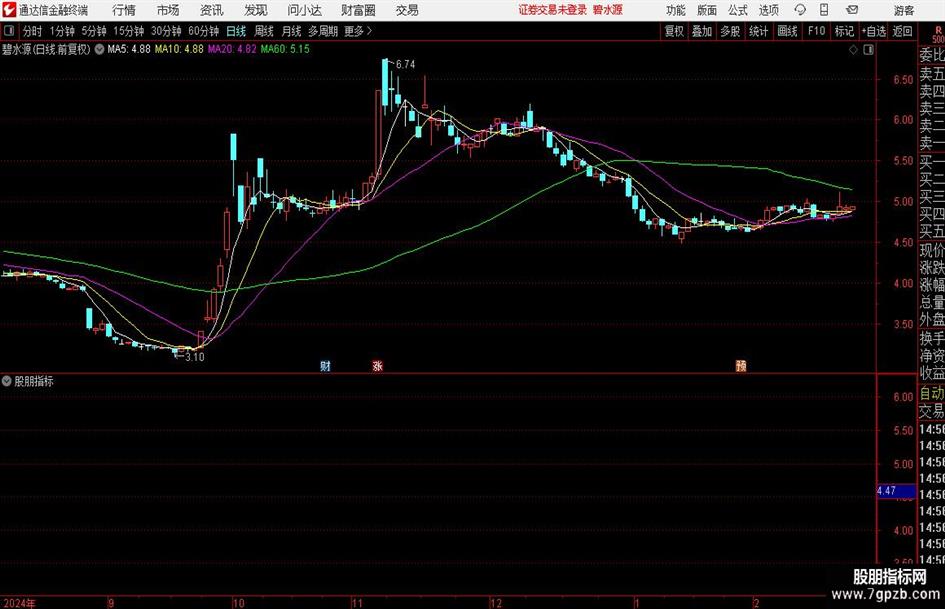The height and width of the screenshot is (609, 945).
Task: Switch to the 周线 weekly period tab
Action: (x=264, y=31)
